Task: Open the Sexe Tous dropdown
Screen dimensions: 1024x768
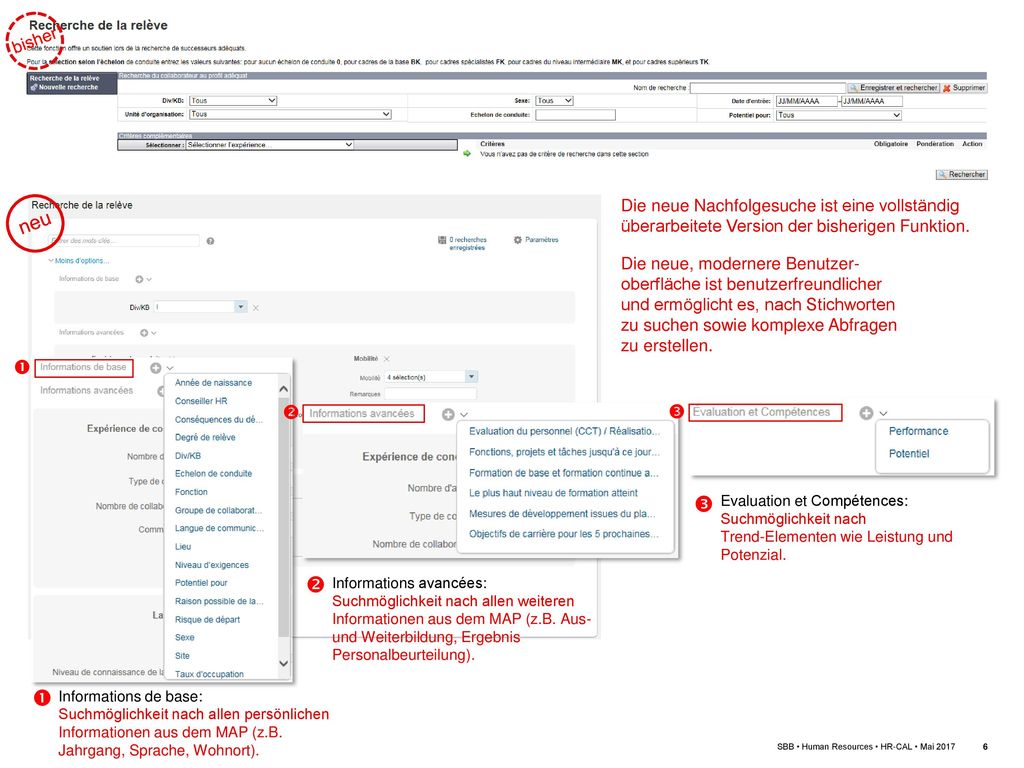Action: [554, 101]
